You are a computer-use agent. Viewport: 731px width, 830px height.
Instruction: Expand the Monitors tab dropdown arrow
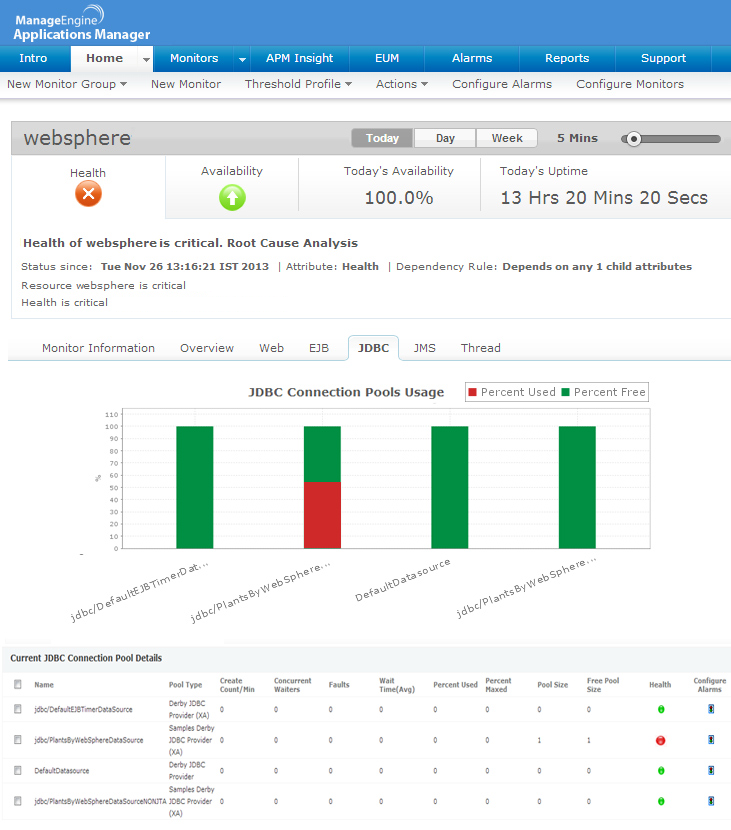[x=242, y=60]
